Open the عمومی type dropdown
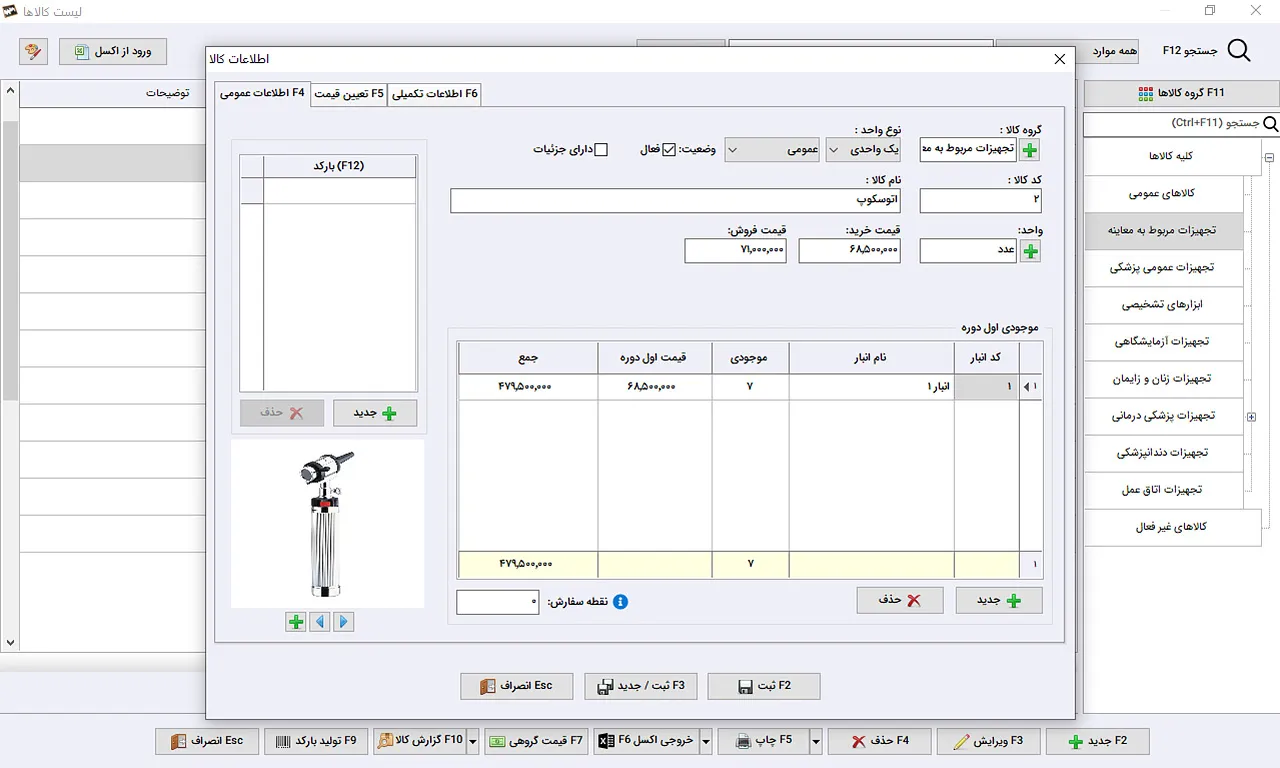The width and height of the screenshot is (1280, 768). click(773, 150)
